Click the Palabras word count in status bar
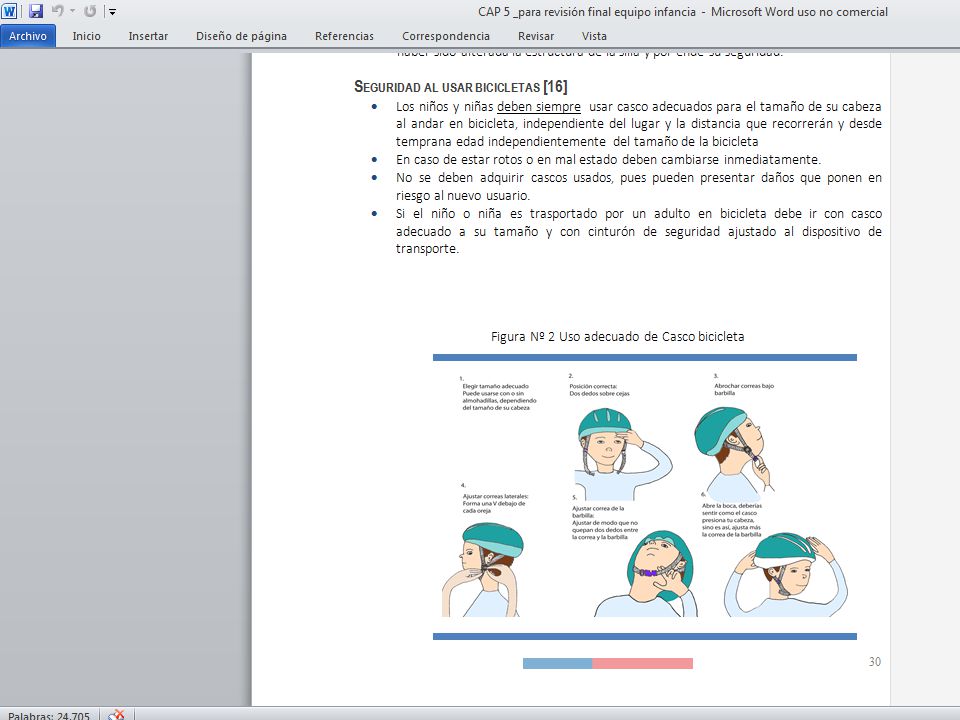960x720 pixels. [x=49, y=714]
